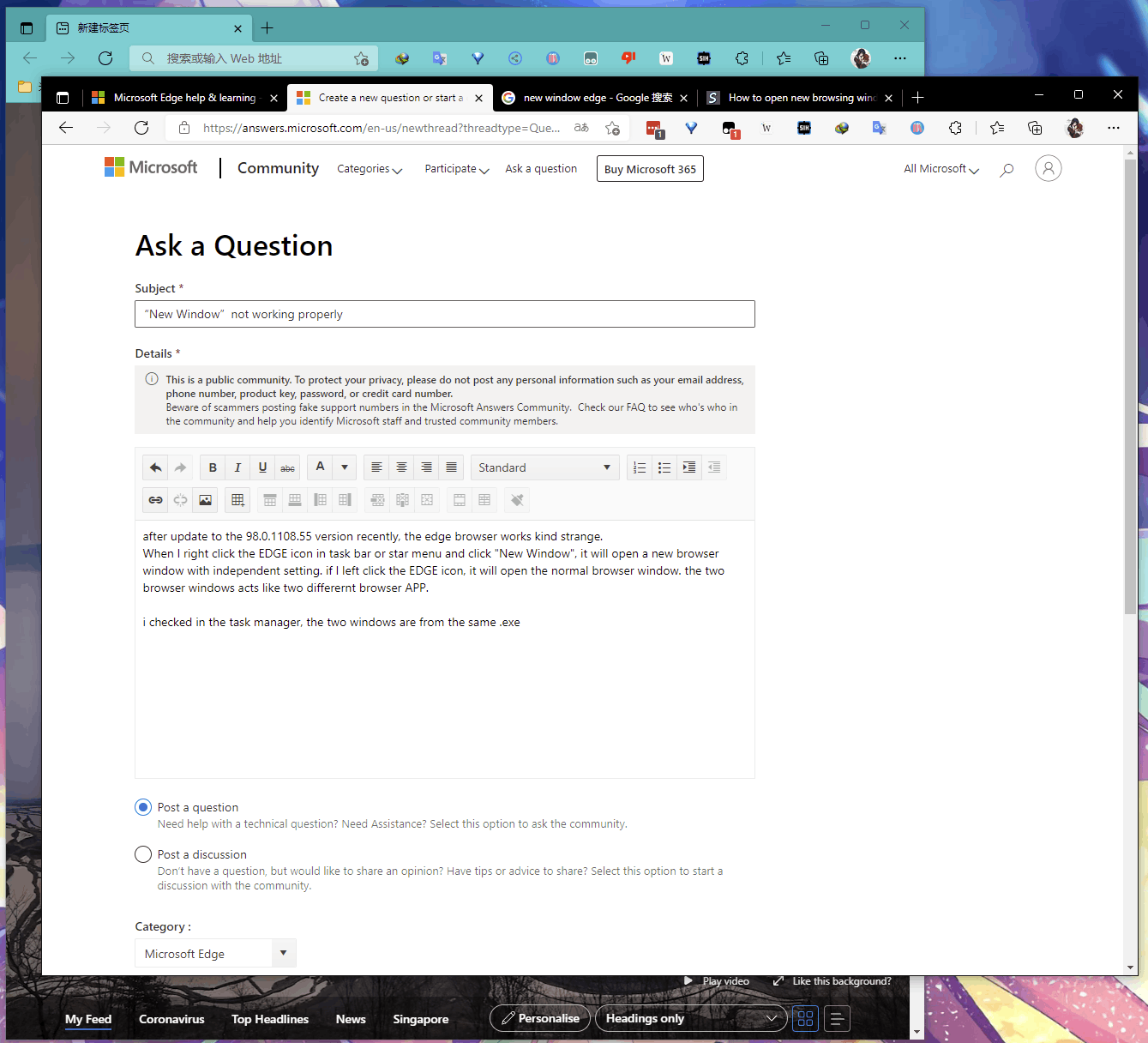Insert hyperlink using the link icon

[x=155, y=500]
